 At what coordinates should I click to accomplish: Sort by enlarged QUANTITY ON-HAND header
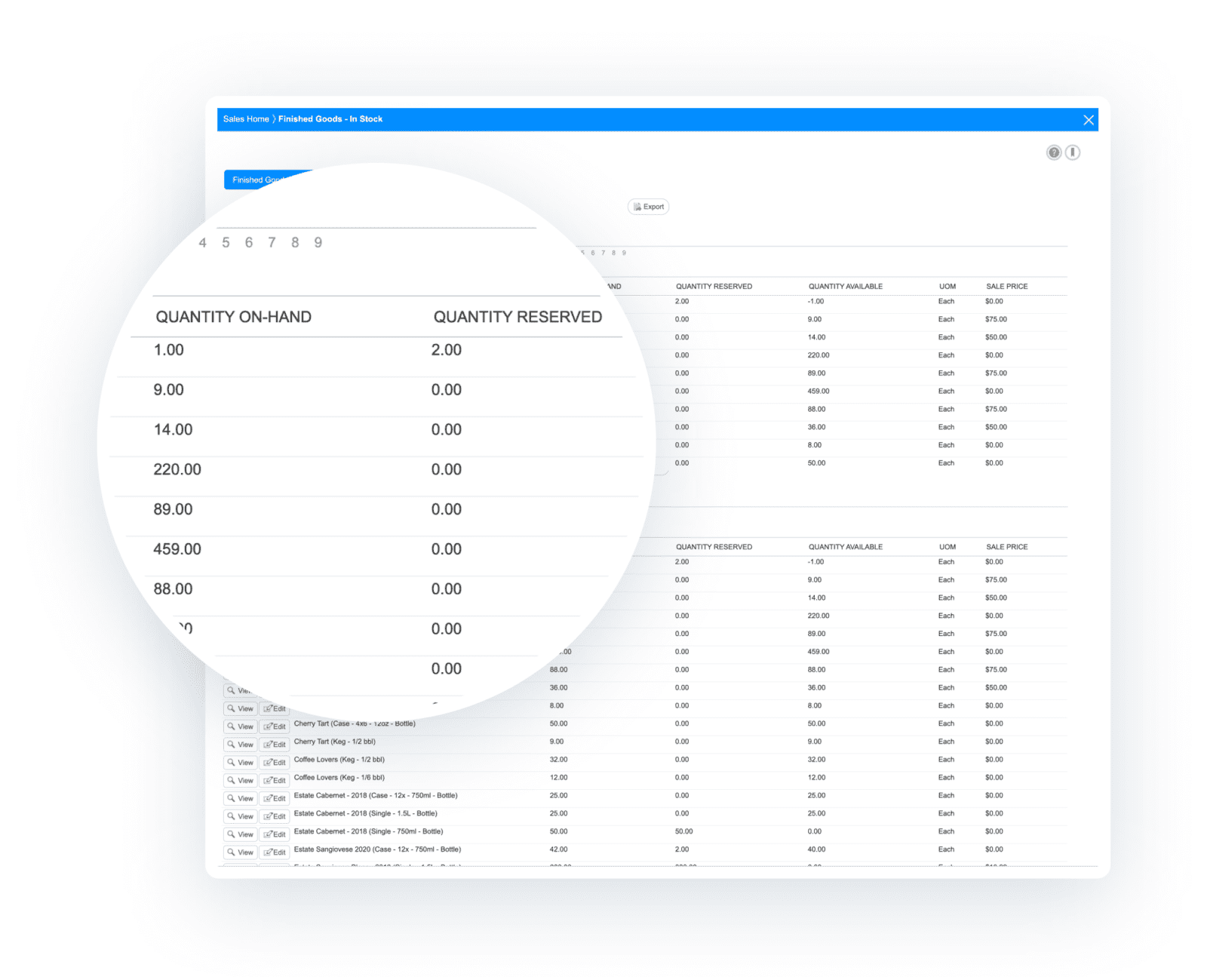233,318
